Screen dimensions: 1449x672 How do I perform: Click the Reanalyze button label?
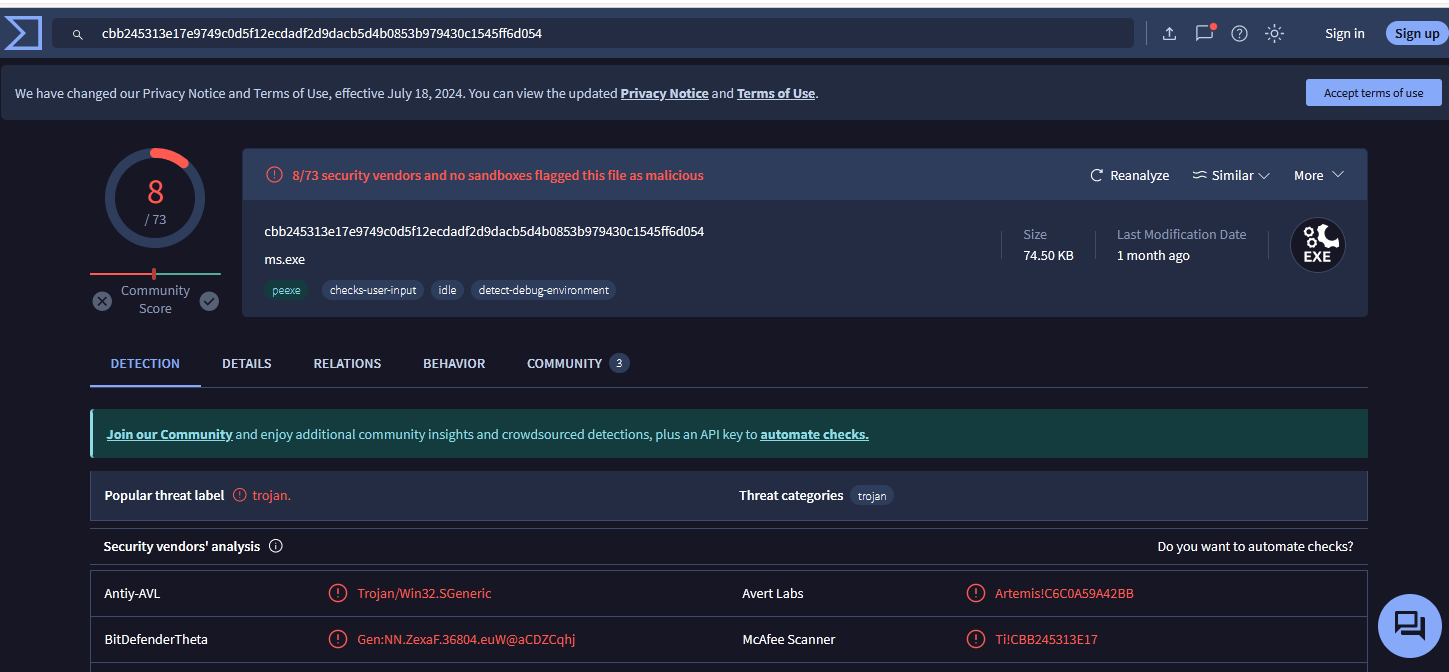tap(1139, 175)
